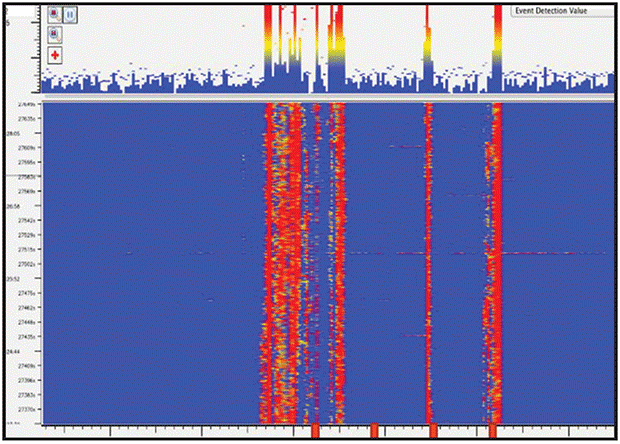Click the third red marker on the bottom axis
Viewport: 620px width, 444px height.
pyautogui.click(x=433, y=430)
